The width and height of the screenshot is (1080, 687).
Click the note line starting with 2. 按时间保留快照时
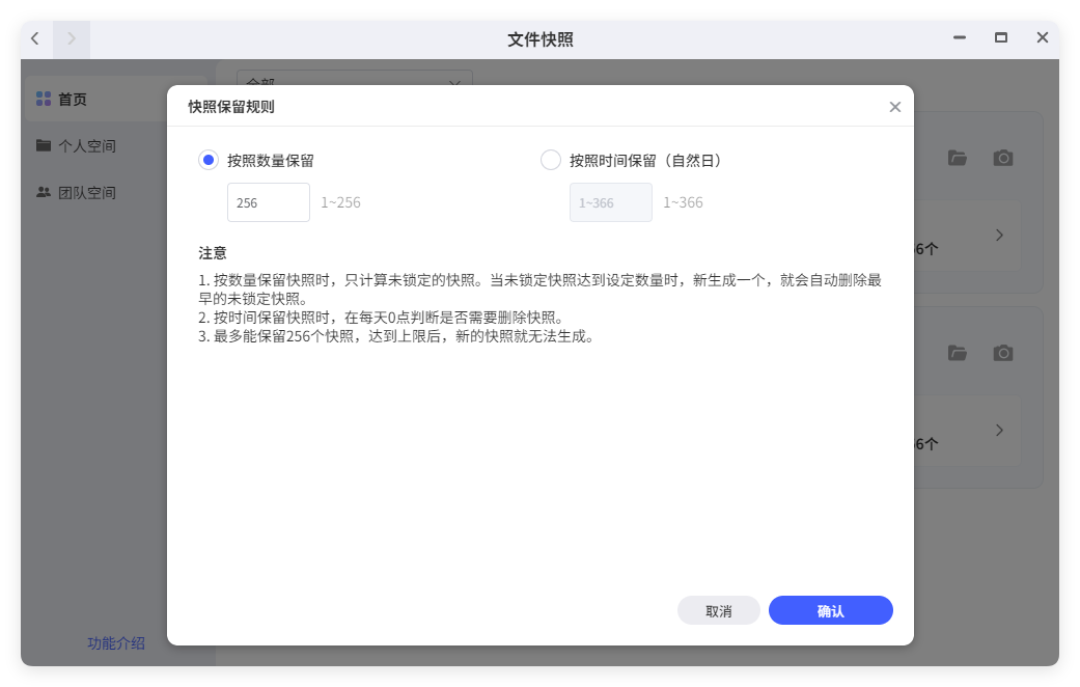382,318
